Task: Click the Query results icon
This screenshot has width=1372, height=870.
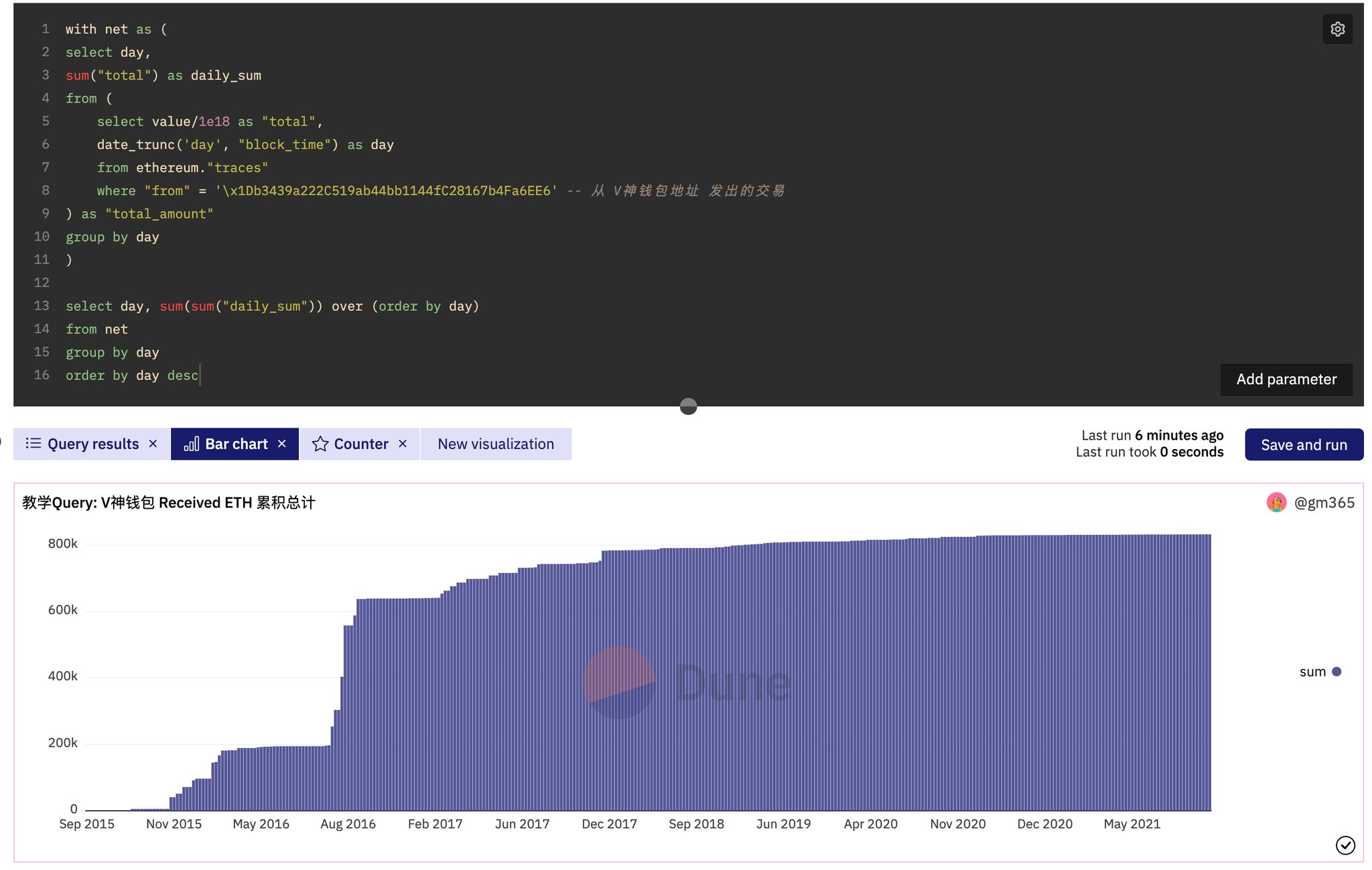Action: pyautogui.click(x=35, y=443)
